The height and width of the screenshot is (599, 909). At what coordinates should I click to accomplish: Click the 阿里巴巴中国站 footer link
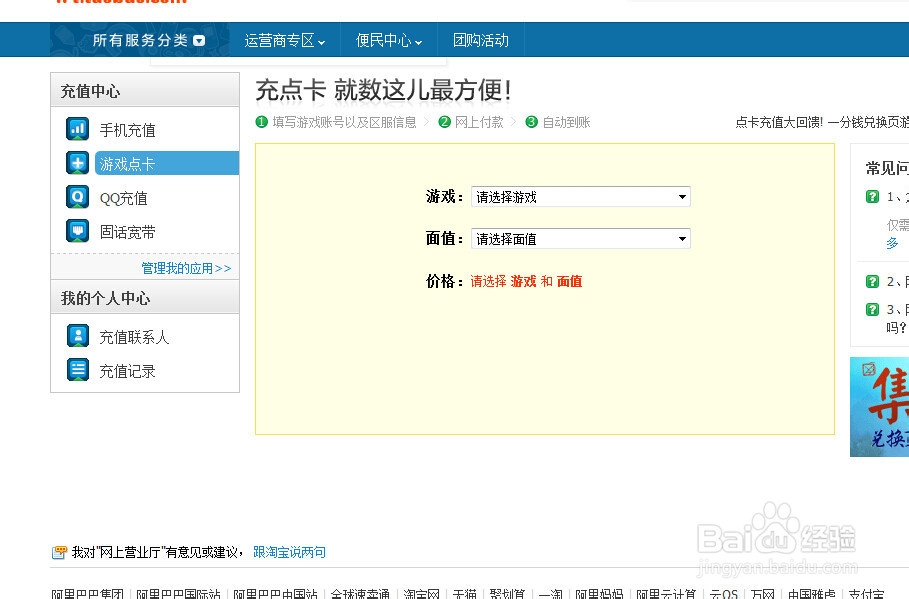[275, 594]
